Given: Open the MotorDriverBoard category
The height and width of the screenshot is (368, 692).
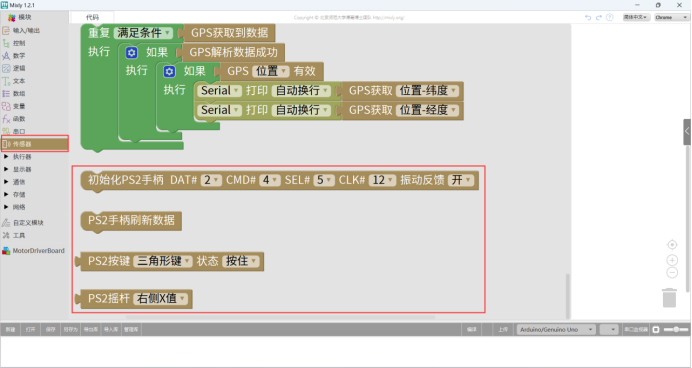Looking at the screenshot, I should [x=38, y=251].
